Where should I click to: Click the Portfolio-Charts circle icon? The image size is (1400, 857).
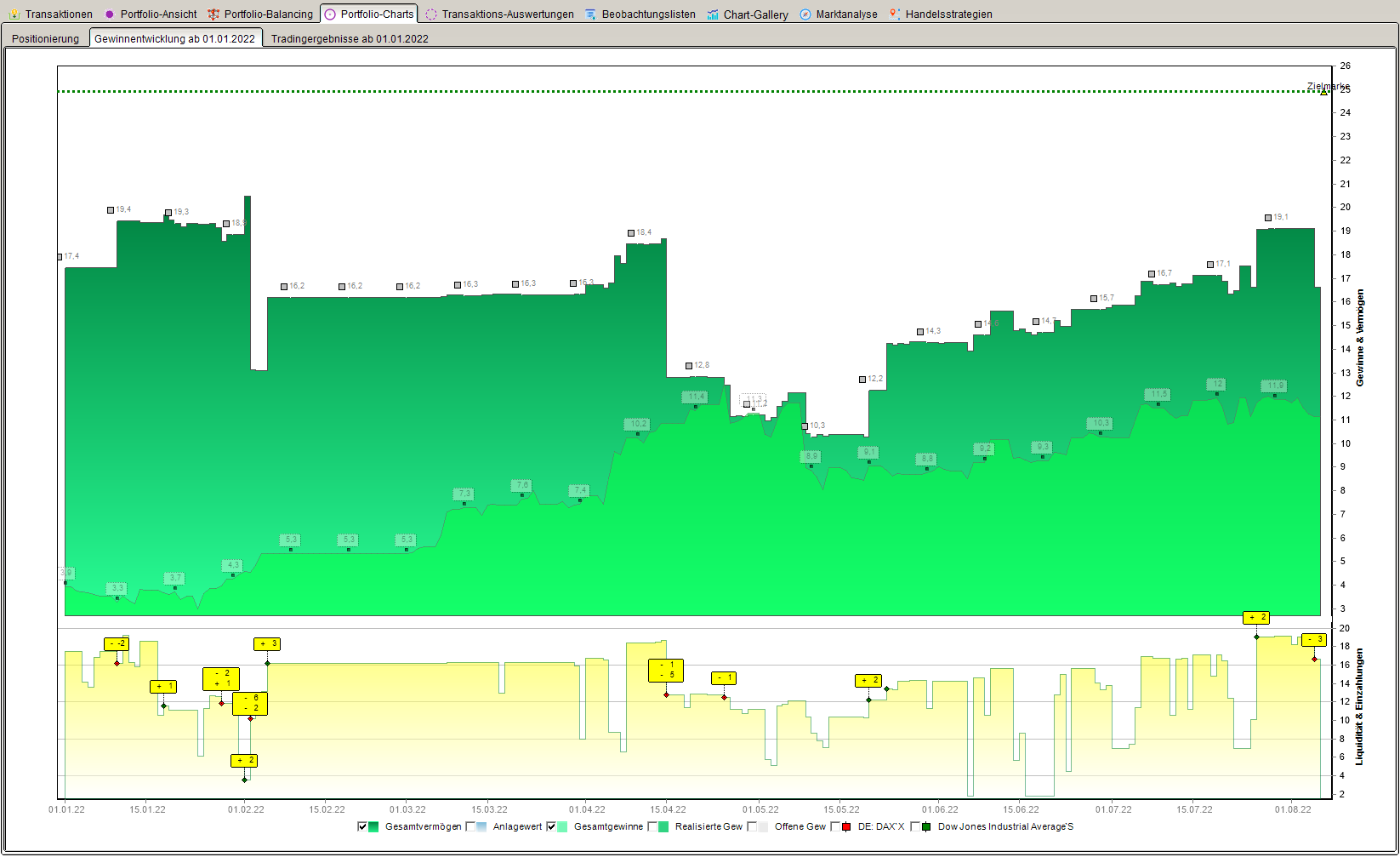(330, 14)
